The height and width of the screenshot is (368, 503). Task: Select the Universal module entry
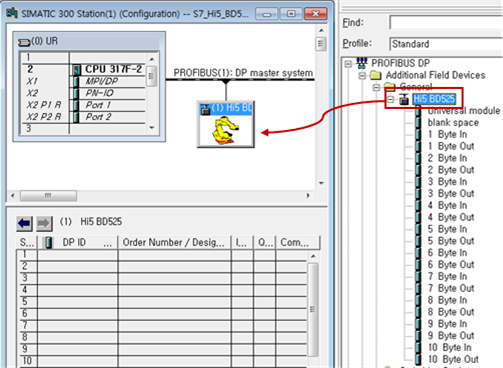tap(464, 111)
